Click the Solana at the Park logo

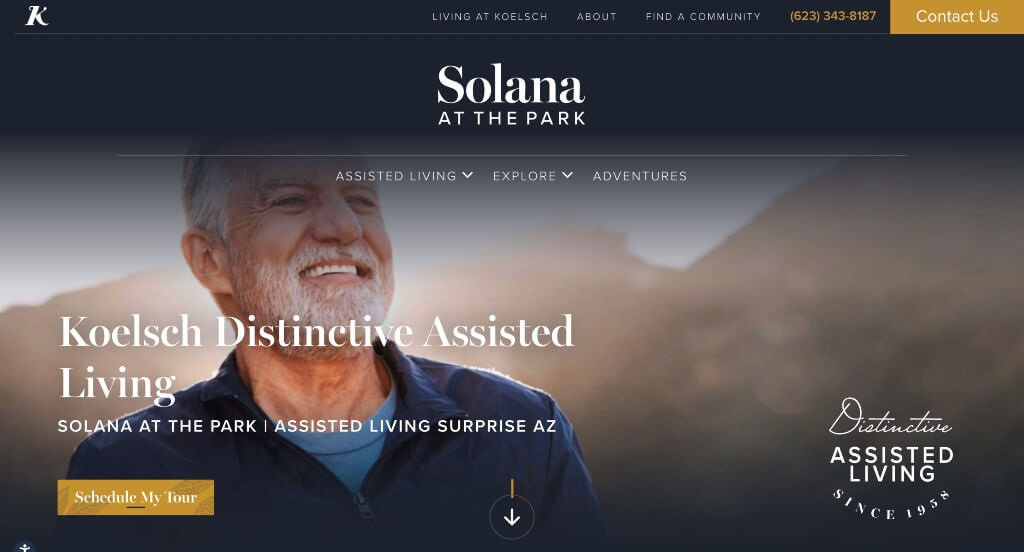tap(511, 94)
